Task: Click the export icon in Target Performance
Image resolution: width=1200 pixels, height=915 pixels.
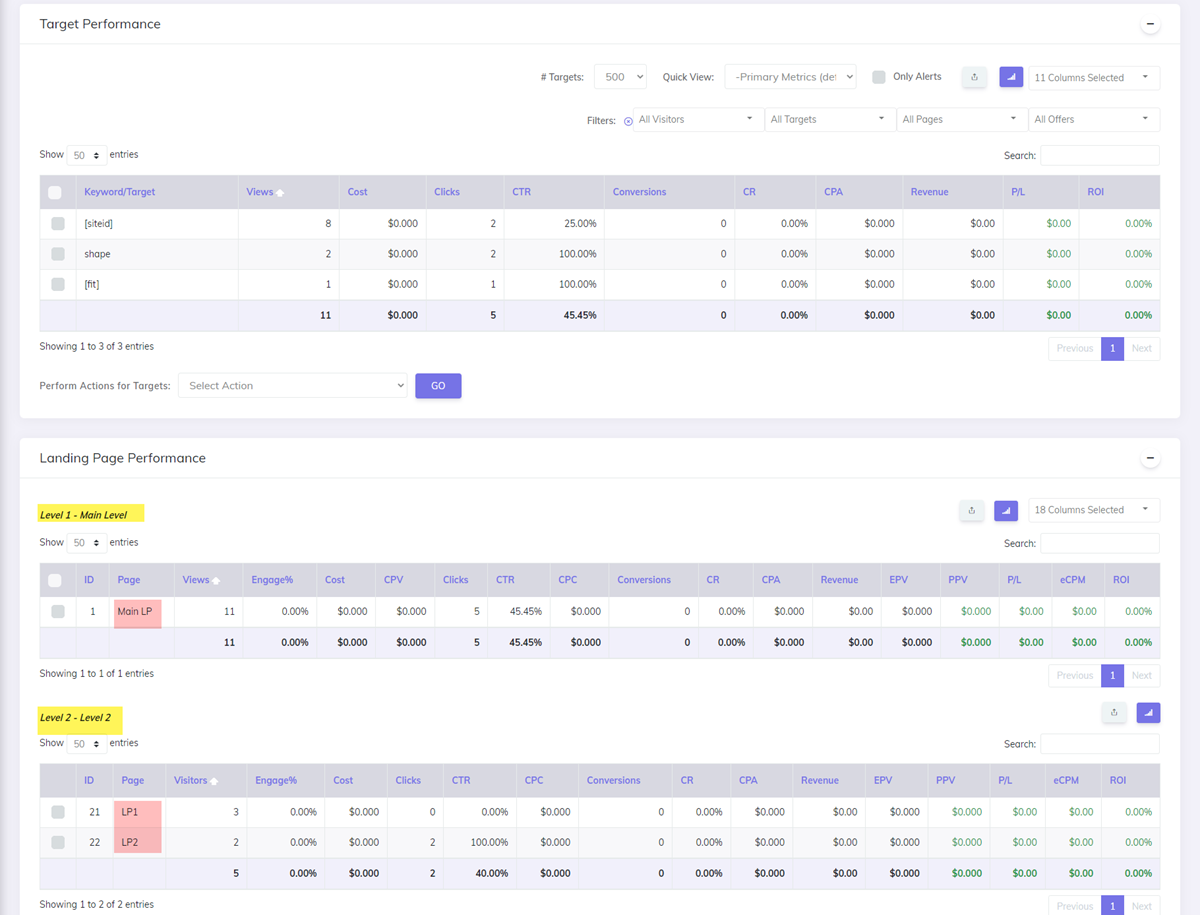Action: point(974,77)
